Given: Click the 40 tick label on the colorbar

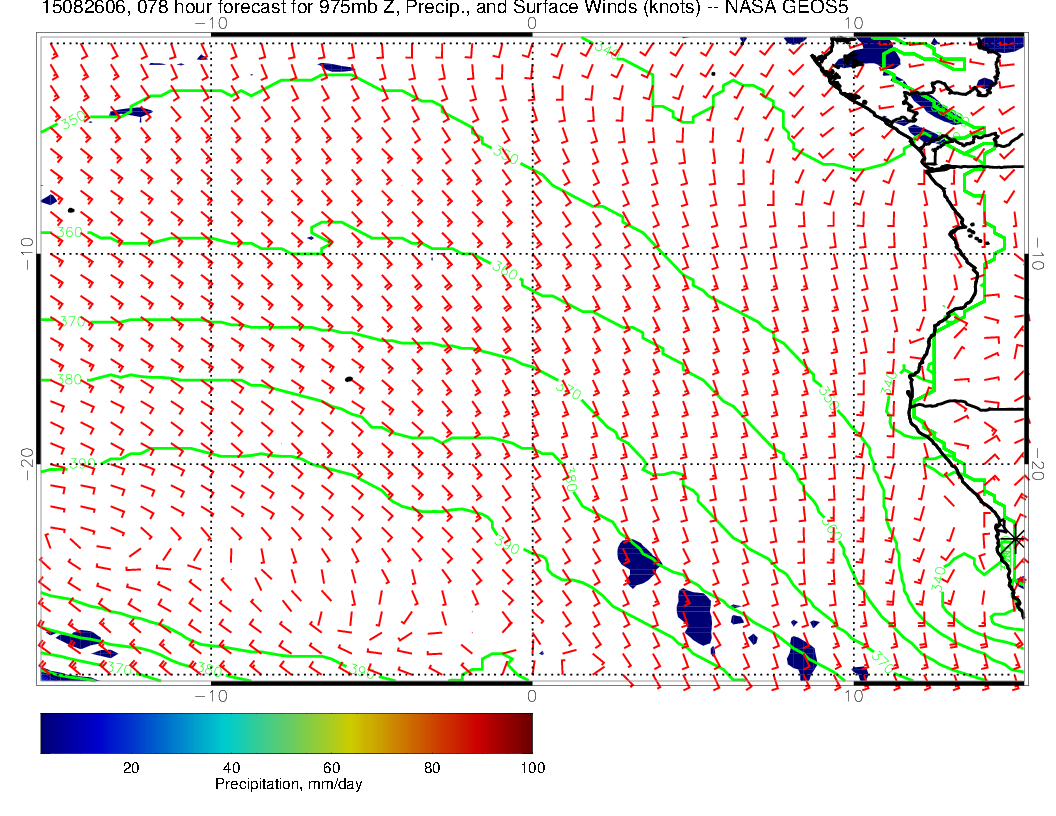Looking at the screenshot, I should point(231,767).
